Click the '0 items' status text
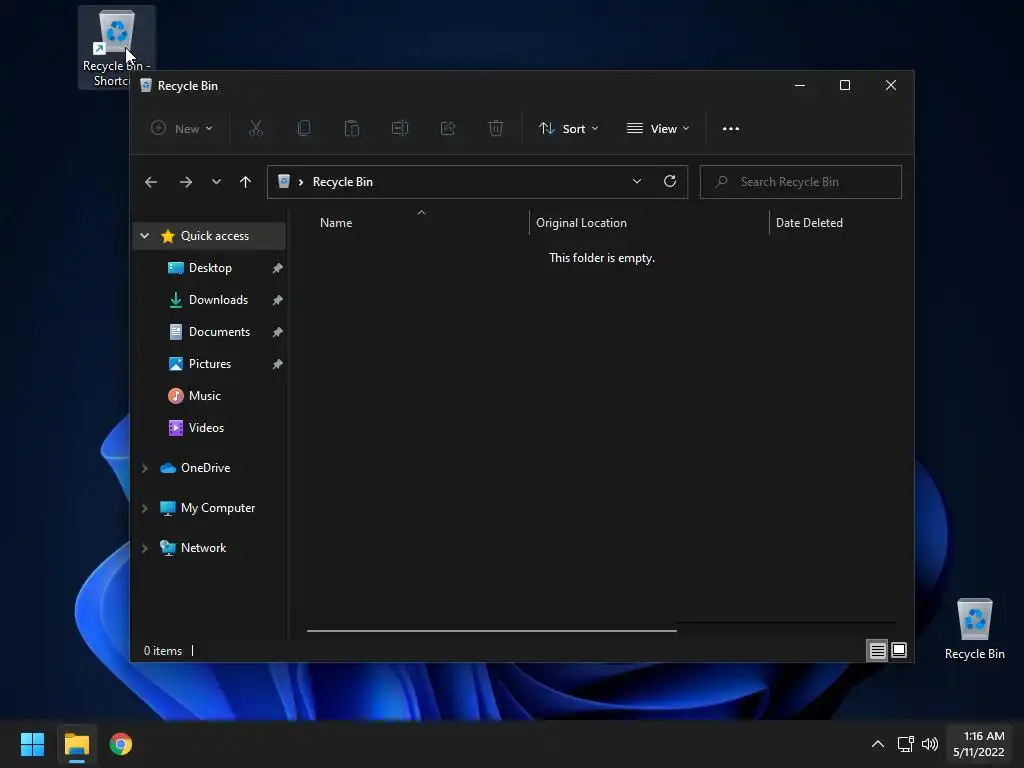This screenshot has height=768, width=1024. 163,651
